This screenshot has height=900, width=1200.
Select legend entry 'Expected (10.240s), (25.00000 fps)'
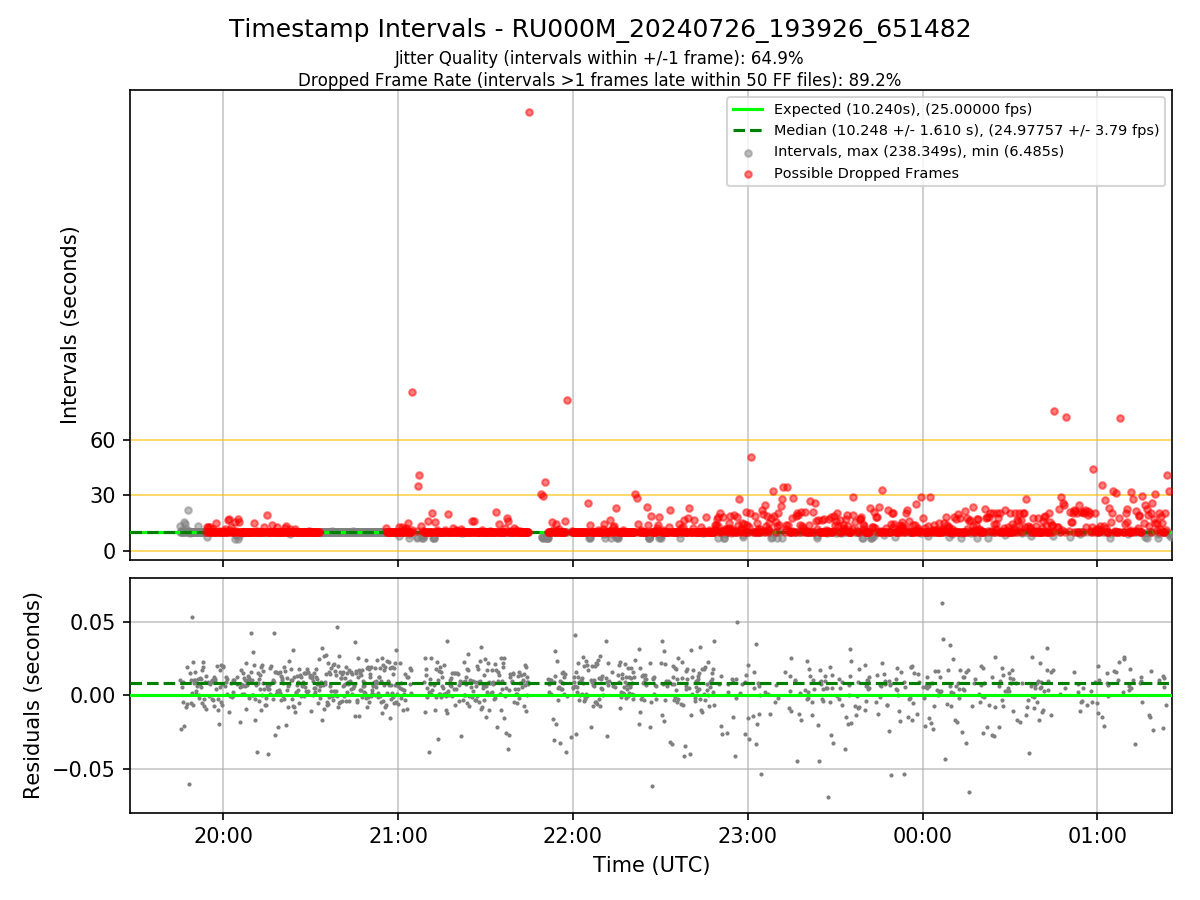903,109
